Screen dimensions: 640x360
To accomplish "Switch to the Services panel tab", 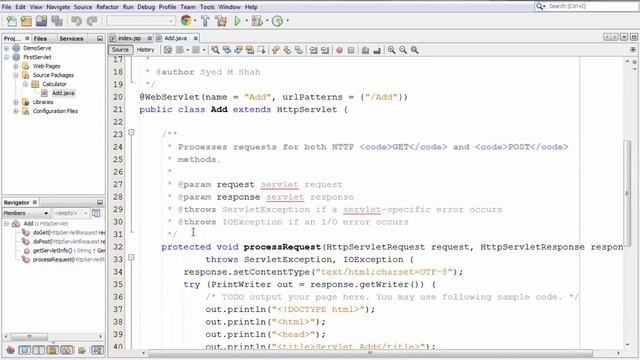I will (x=71, y=38).
